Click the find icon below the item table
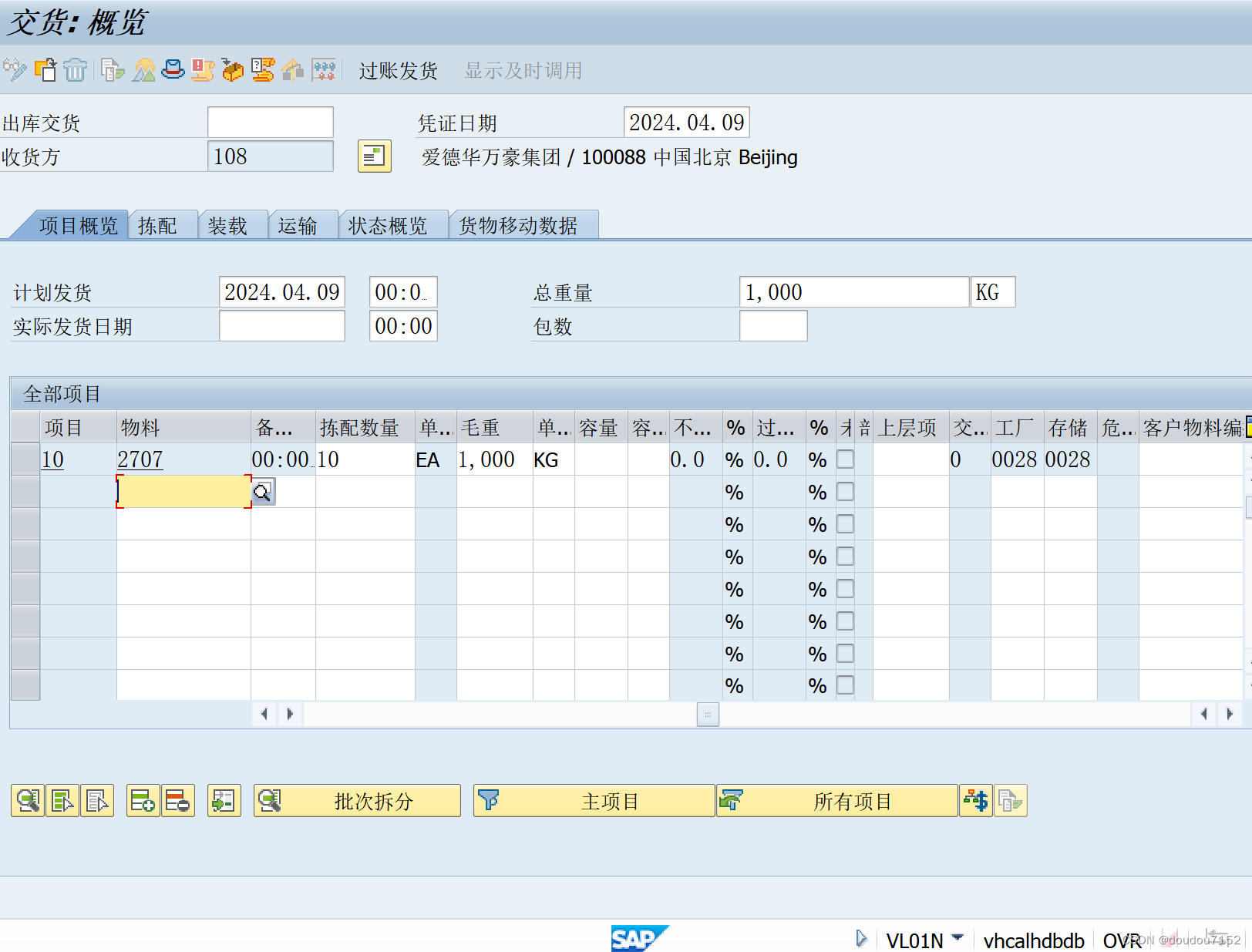 pos(27,800)
